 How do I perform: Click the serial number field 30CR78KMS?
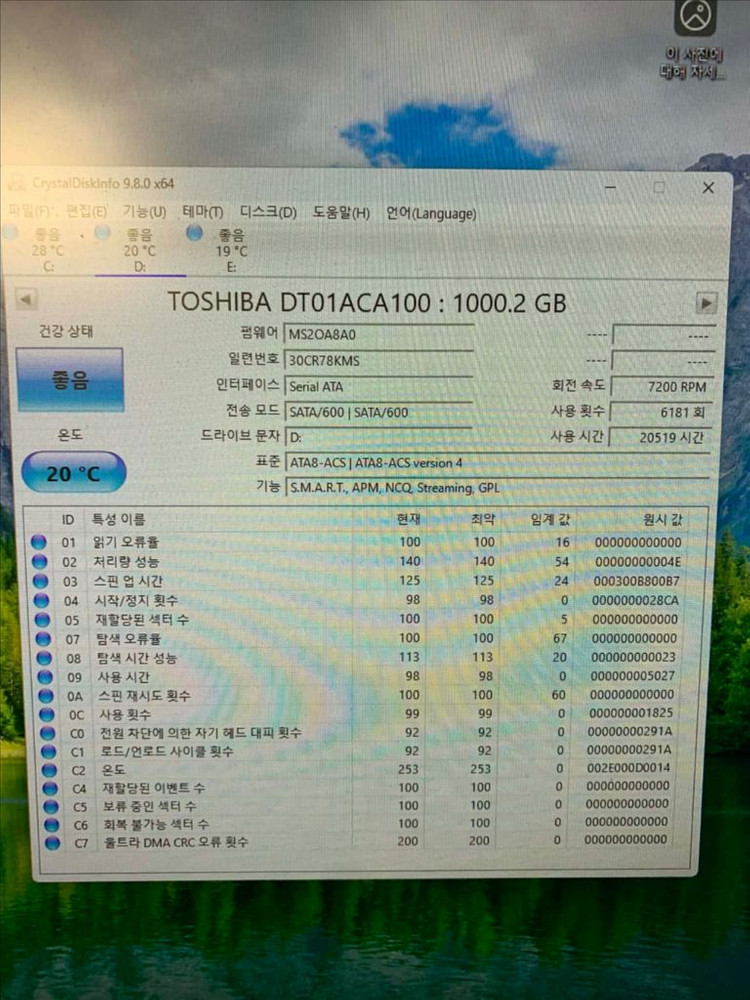[x=379, y=360]
